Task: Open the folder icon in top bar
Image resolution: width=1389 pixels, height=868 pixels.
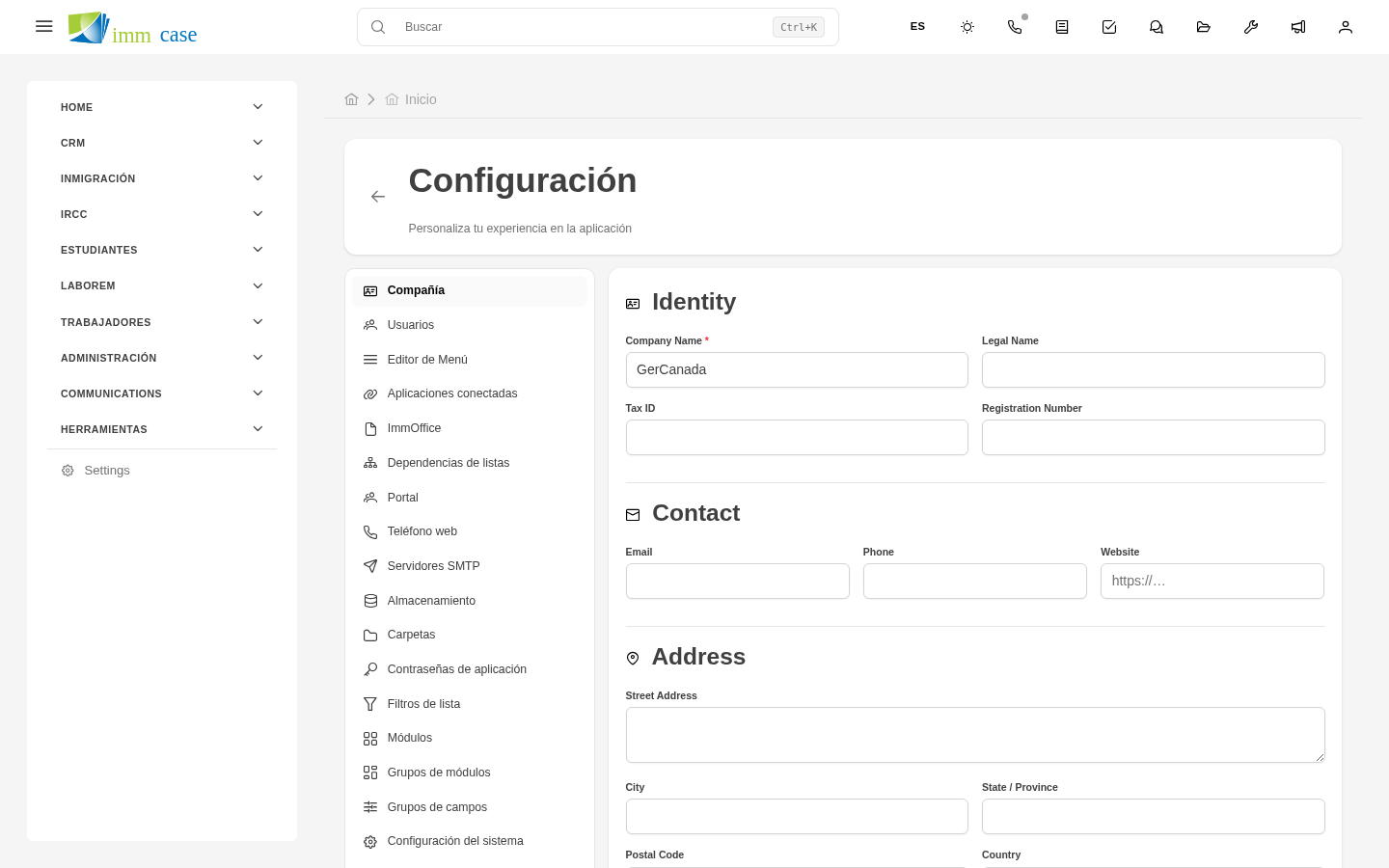Action: coord(1204,27)
